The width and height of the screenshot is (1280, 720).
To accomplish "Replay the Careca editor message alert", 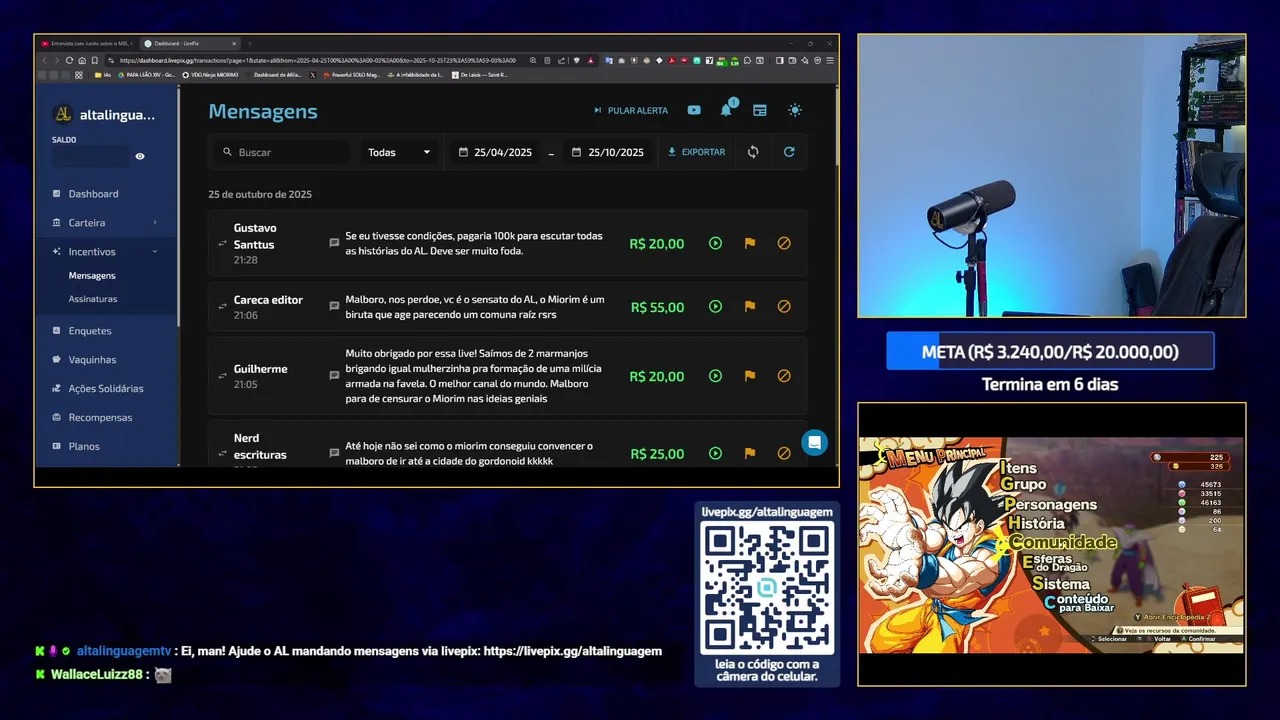I will pos(715,307).
